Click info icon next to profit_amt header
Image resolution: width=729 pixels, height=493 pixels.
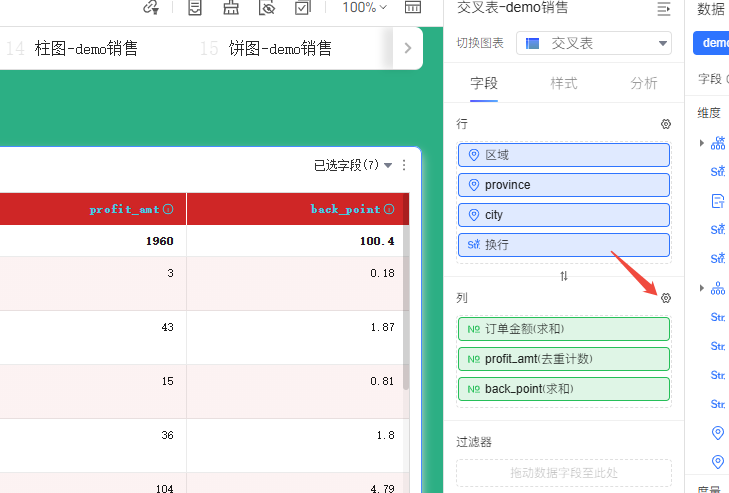tap(168, 209)
